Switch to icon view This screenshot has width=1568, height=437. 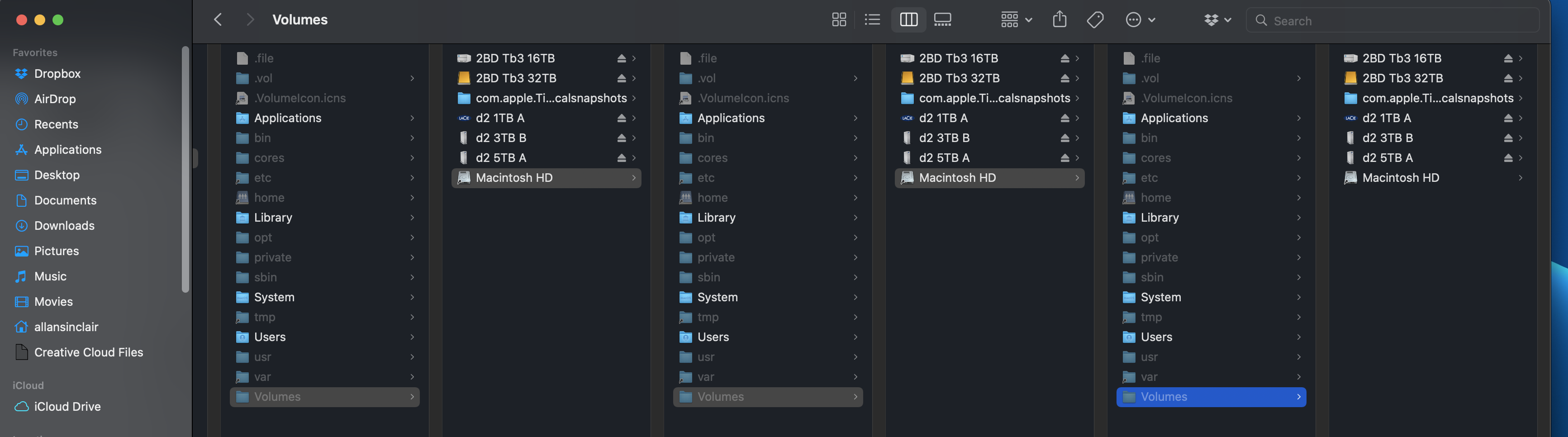[839, 20]
